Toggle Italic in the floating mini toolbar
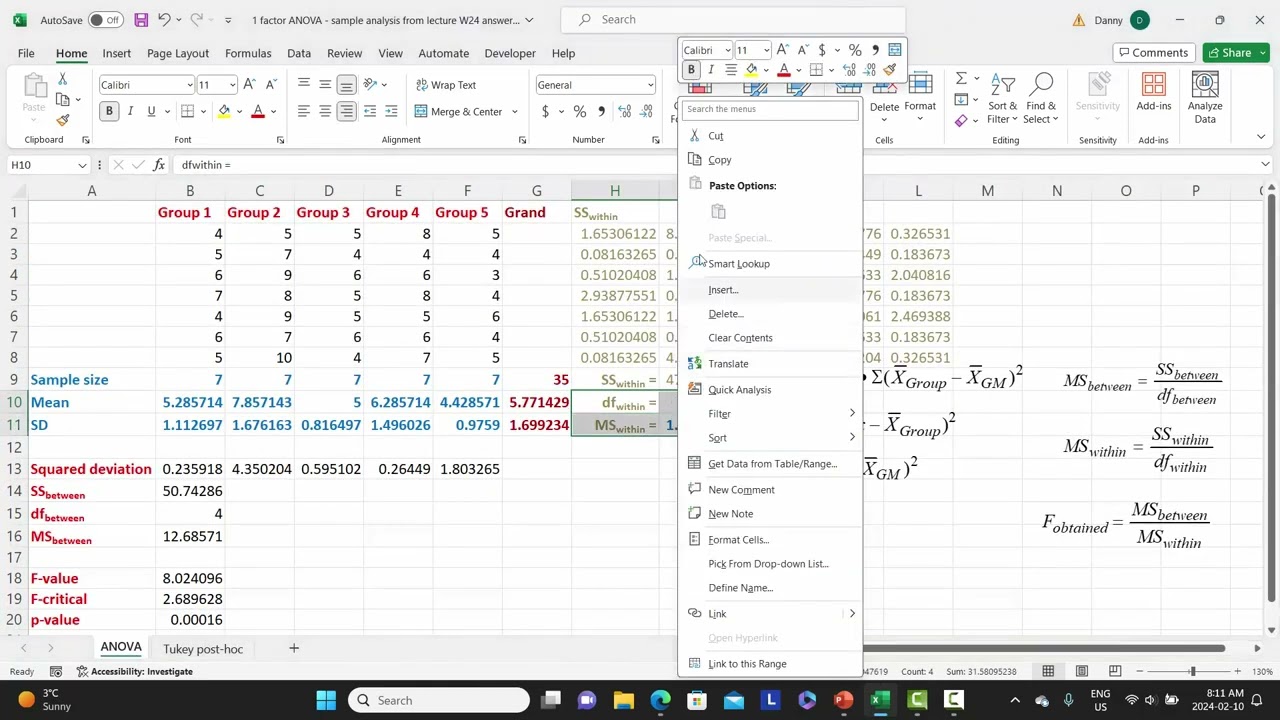The height and width of the screenshot is (720, 1280). click(x=711, y=70)
